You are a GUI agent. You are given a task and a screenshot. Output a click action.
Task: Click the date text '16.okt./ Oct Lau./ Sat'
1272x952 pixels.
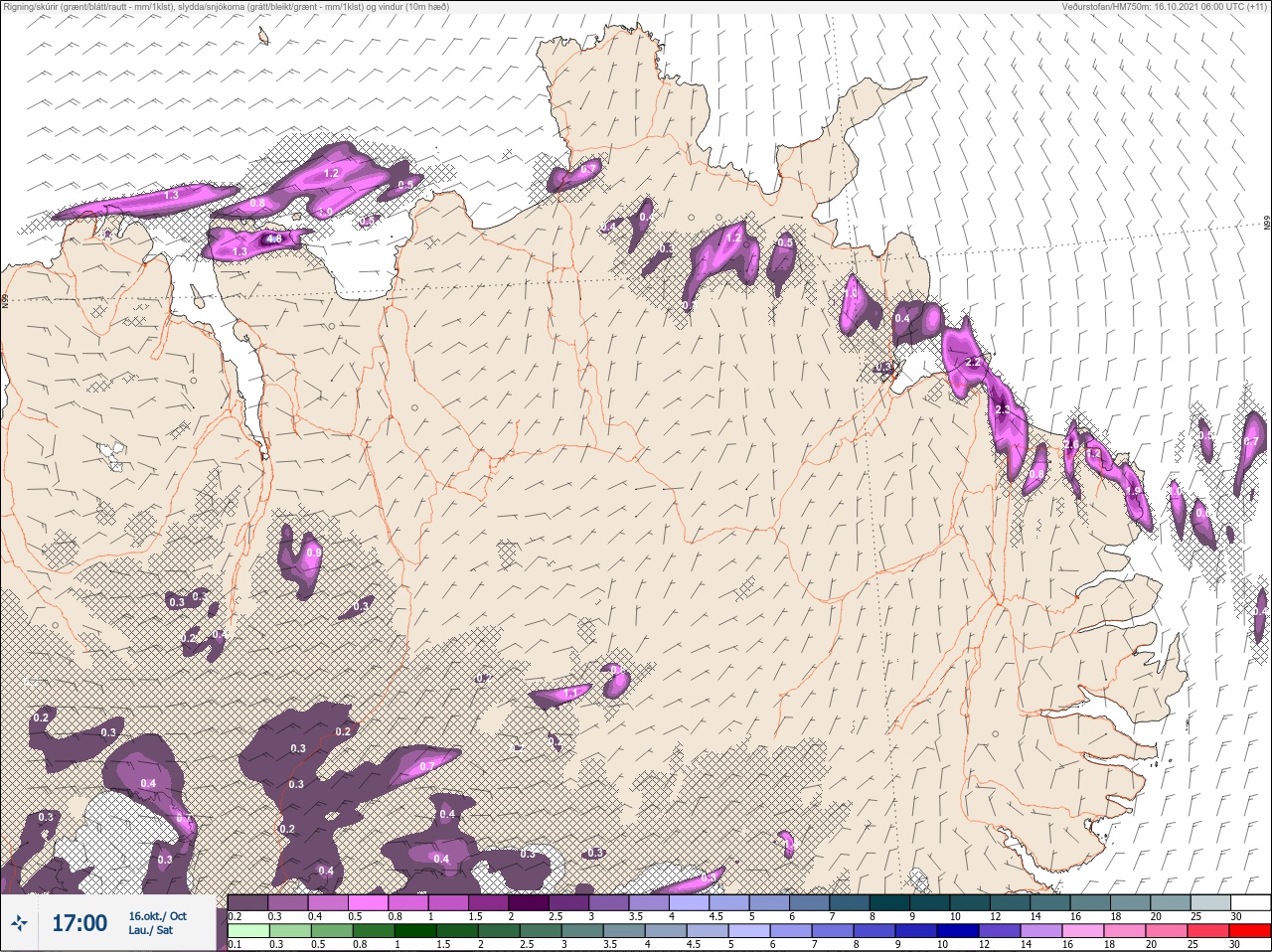point(157,923)
